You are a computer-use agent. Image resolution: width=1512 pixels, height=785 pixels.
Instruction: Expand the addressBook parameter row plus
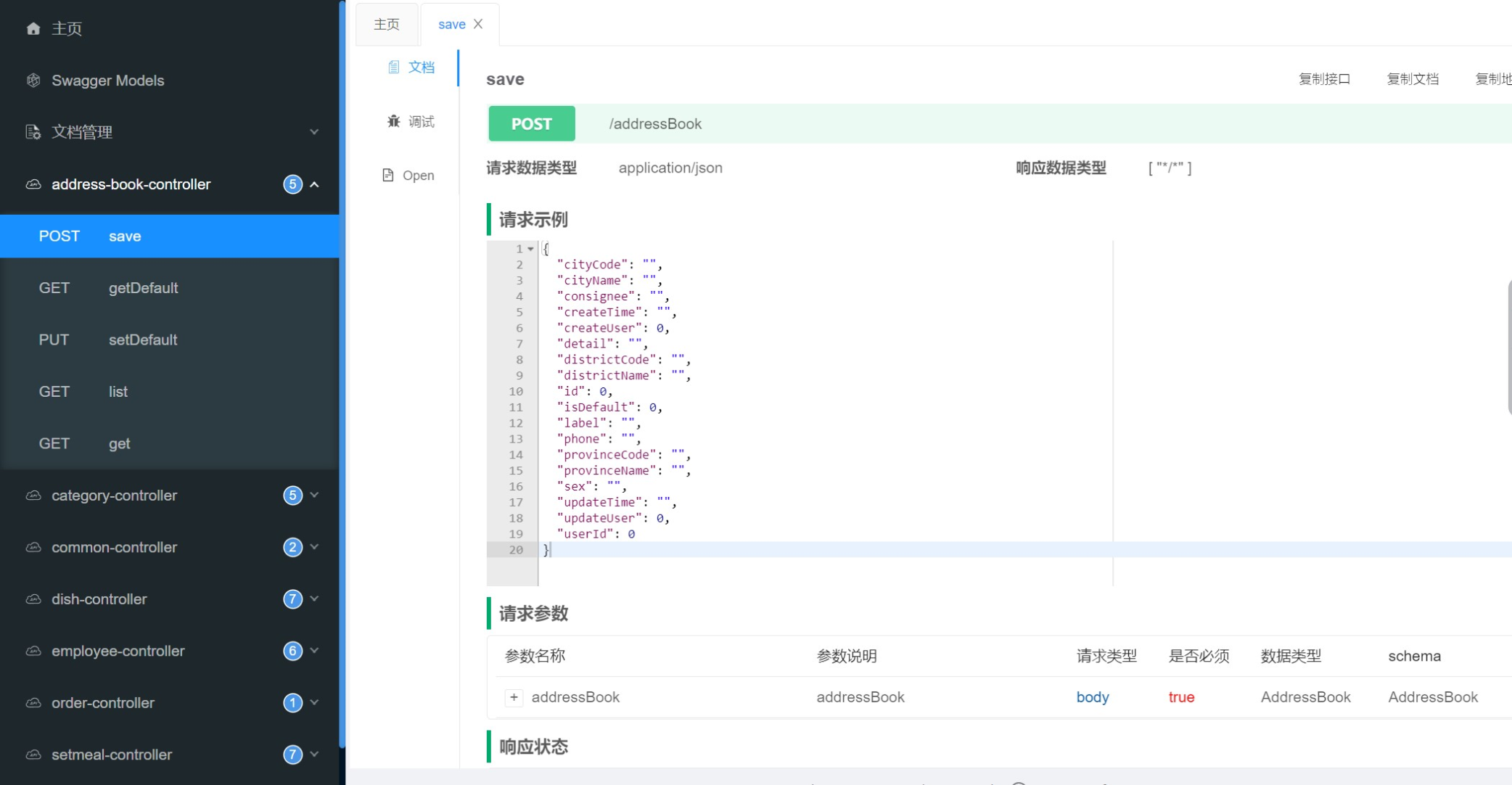point(514,697)
